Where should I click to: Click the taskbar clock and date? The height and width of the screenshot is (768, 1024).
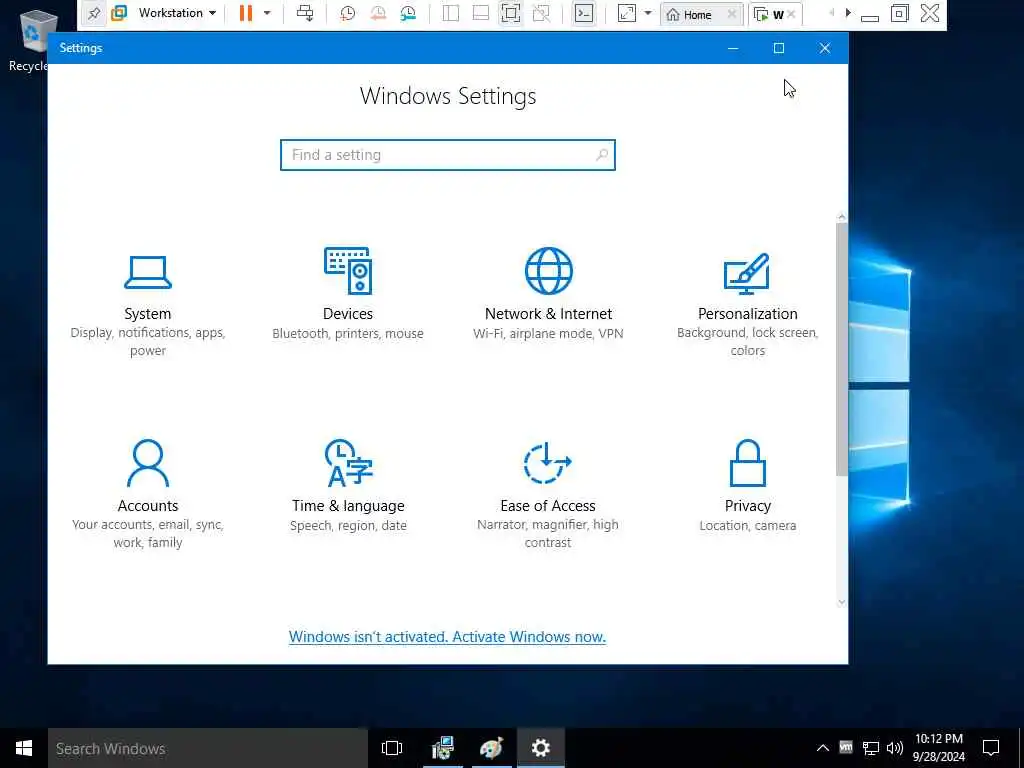(x=938, y=748)
